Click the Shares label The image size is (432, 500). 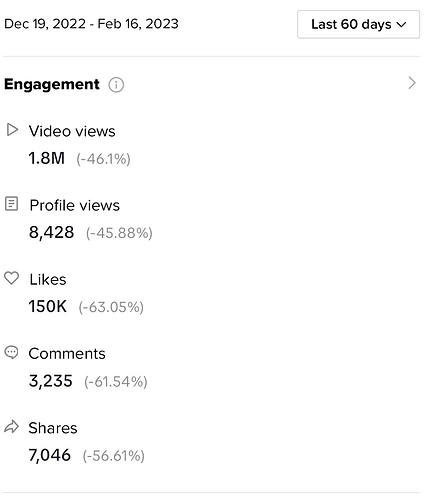53,428
